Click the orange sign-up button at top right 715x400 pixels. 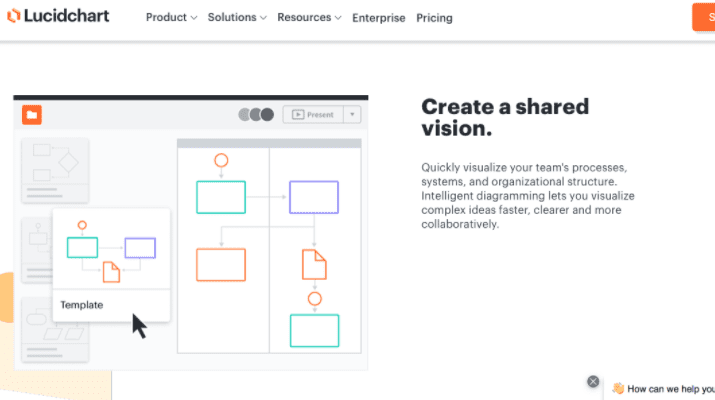(704, 17)
